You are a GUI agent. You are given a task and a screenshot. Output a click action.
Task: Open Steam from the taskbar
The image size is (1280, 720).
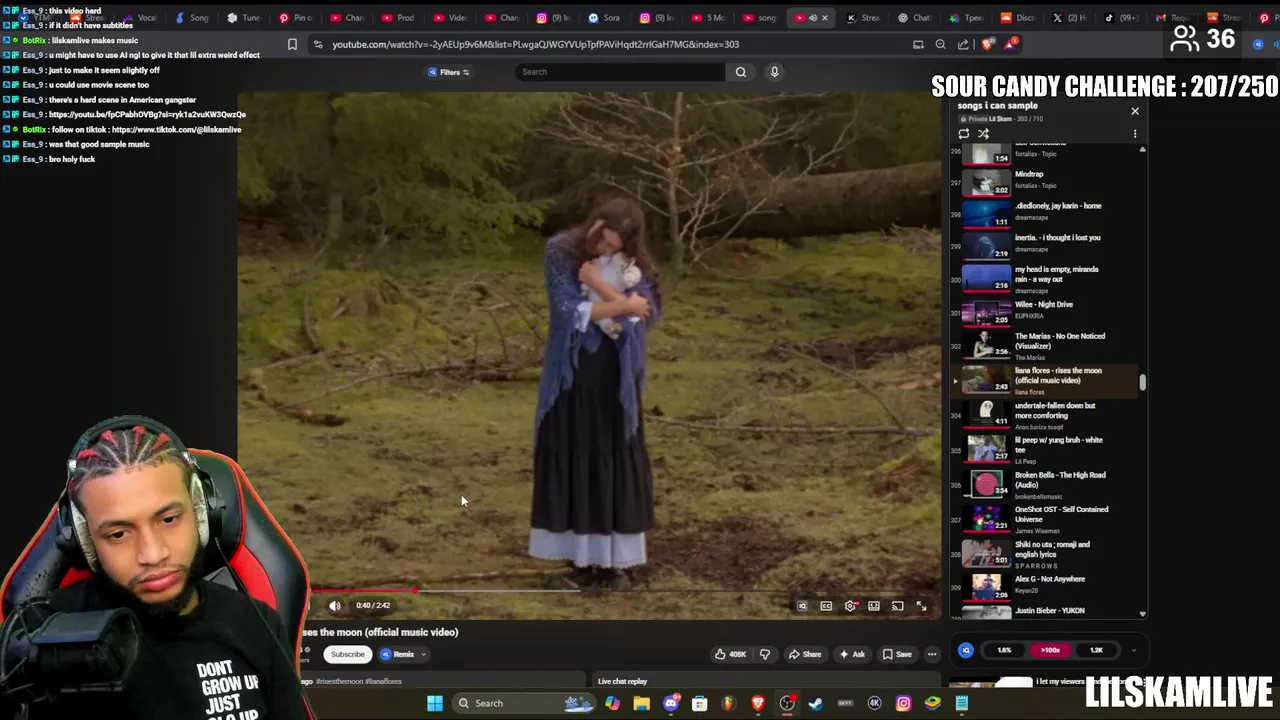point(816,703)
